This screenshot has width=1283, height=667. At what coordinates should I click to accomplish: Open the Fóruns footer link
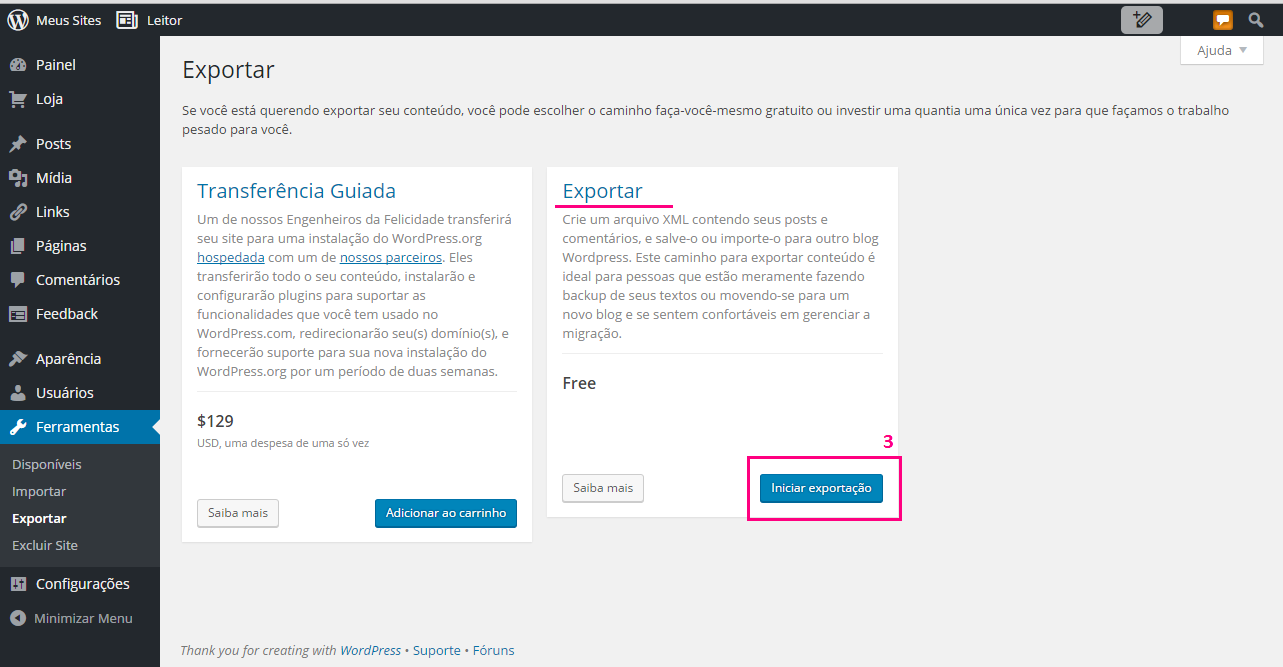point(493,650)
